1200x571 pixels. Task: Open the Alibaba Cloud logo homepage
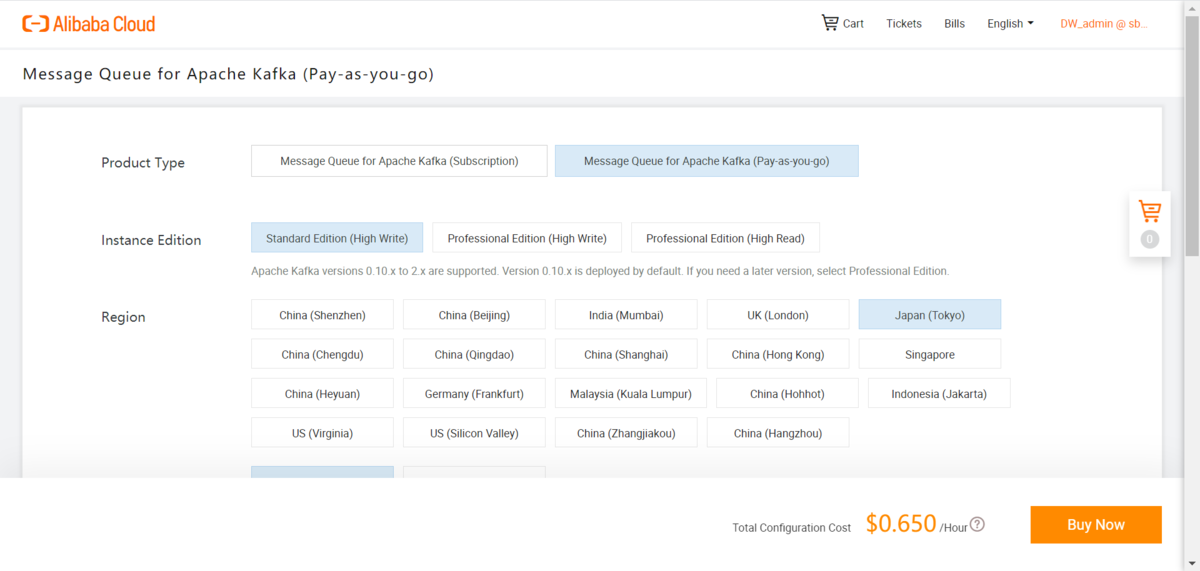(x=89, y=23)
